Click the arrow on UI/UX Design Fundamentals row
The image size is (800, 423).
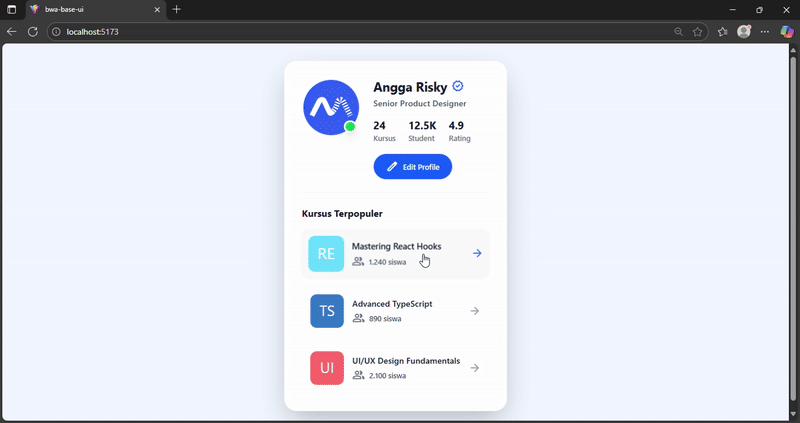[x=474, y=368]
